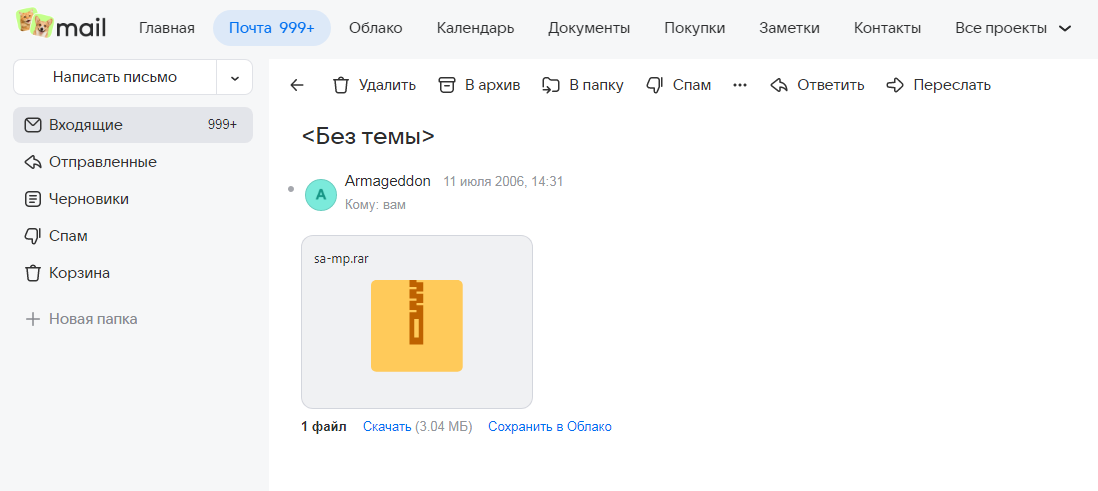Click the back arrow icon
This screenshot has height=491, width=1098.
[297, 85]
